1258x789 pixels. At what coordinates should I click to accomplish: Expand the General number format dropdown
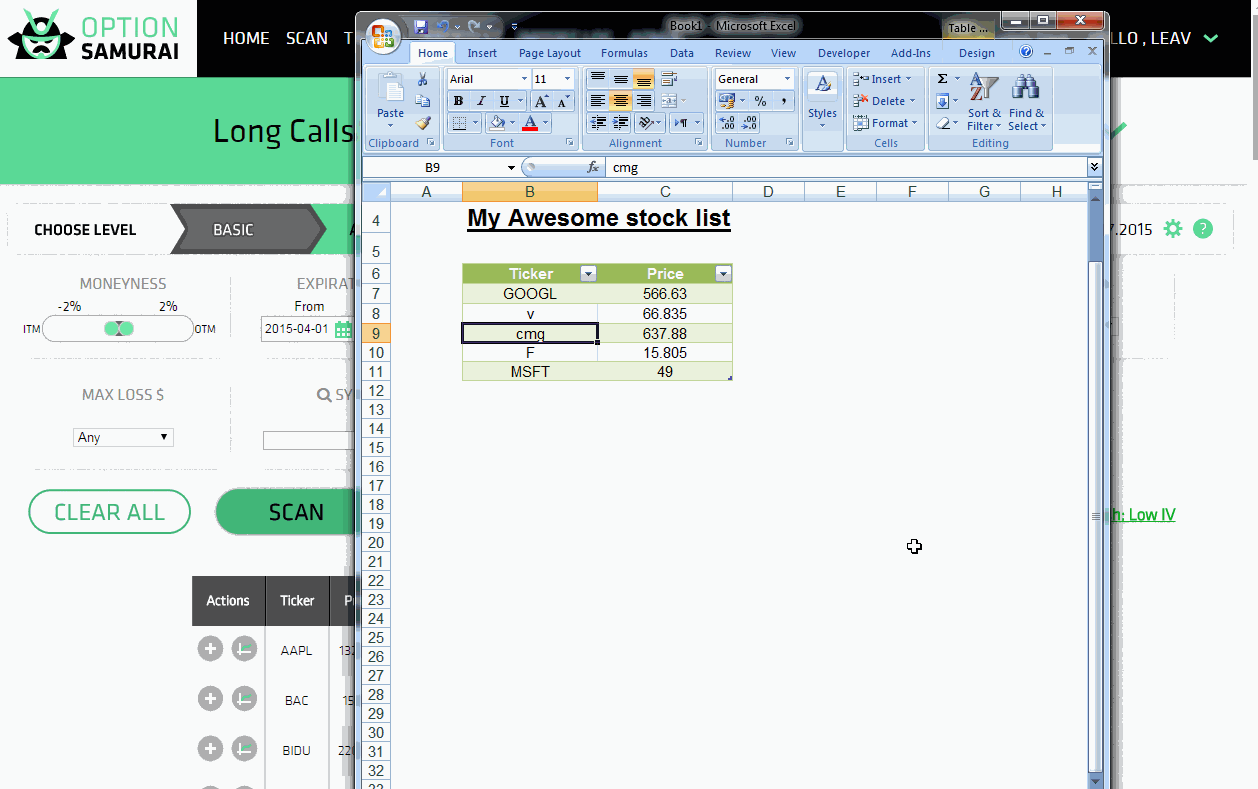pos(787,79)
